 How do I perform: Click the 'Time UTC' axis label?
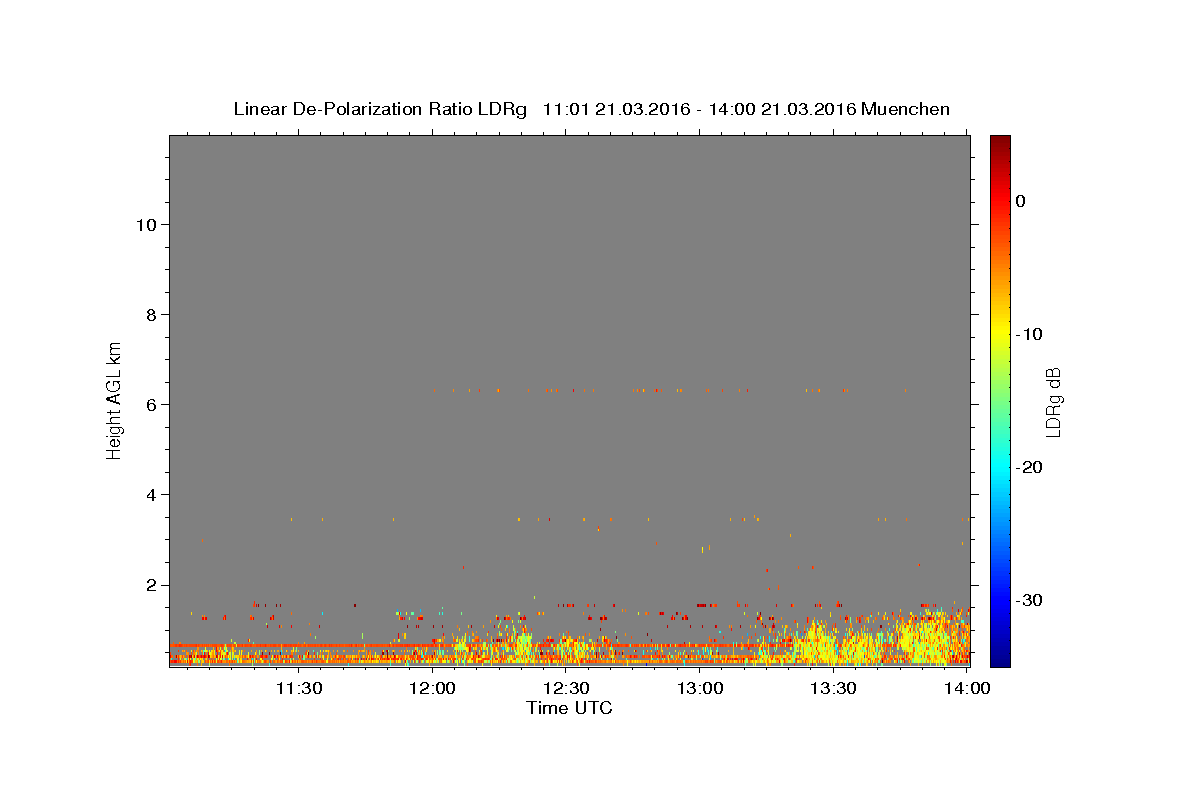point(569,708)
